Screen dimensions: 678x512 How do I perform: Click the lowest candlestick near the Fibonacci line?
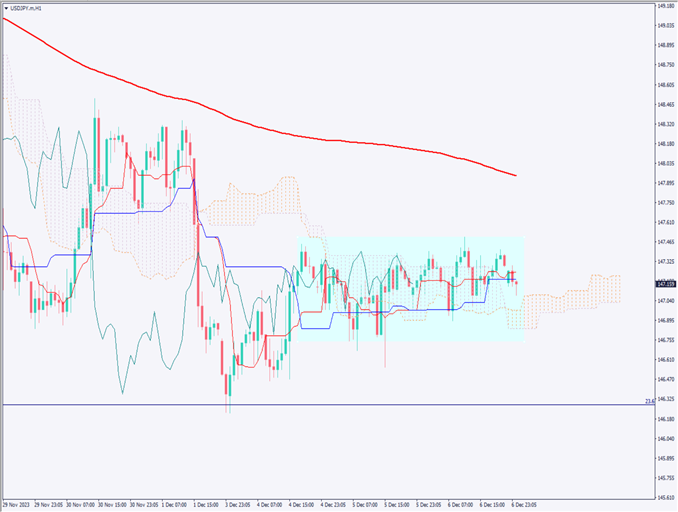pyautogui.click(x=228, y=390)
